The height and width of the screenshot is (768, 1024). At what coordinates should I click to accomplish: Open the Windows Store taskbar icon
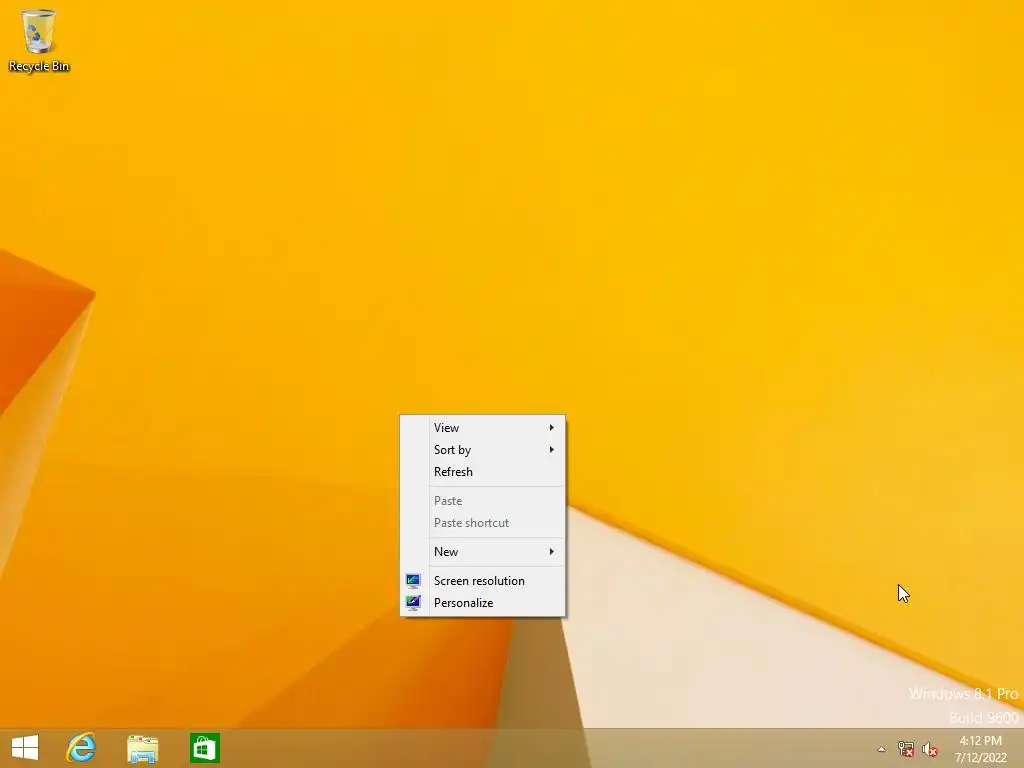pos(204,748)
